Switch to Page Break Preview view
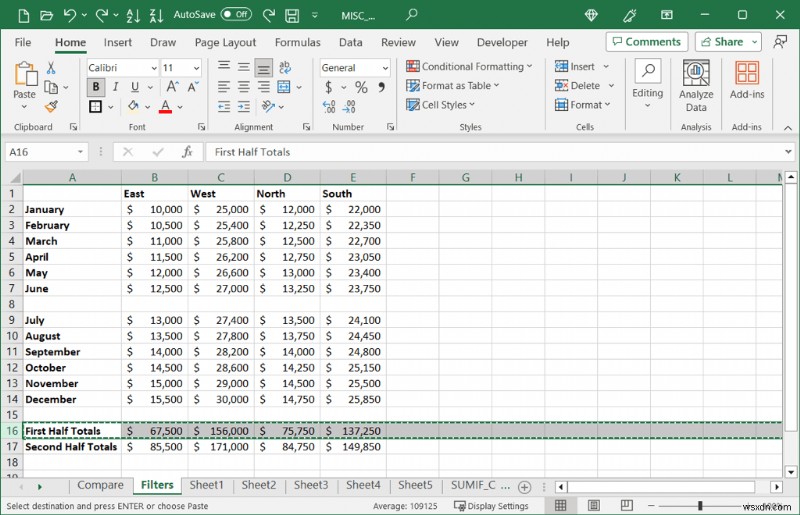Image resolution: width=800 pixels, height=515 pixels. pos(627,505)
